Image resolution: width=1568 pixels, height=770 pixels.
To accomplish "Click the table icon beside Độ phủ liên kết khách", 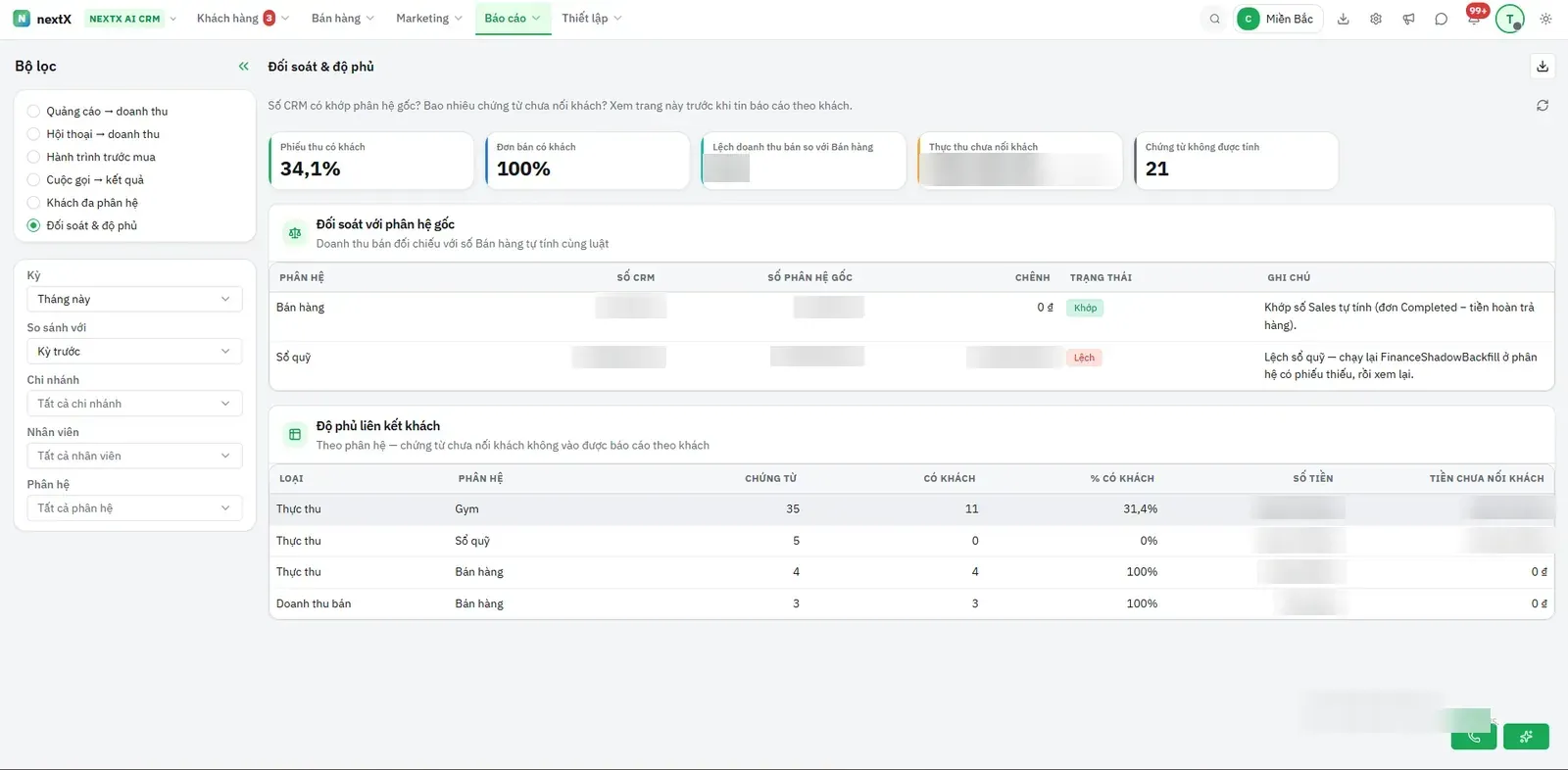I will (295, 434).
